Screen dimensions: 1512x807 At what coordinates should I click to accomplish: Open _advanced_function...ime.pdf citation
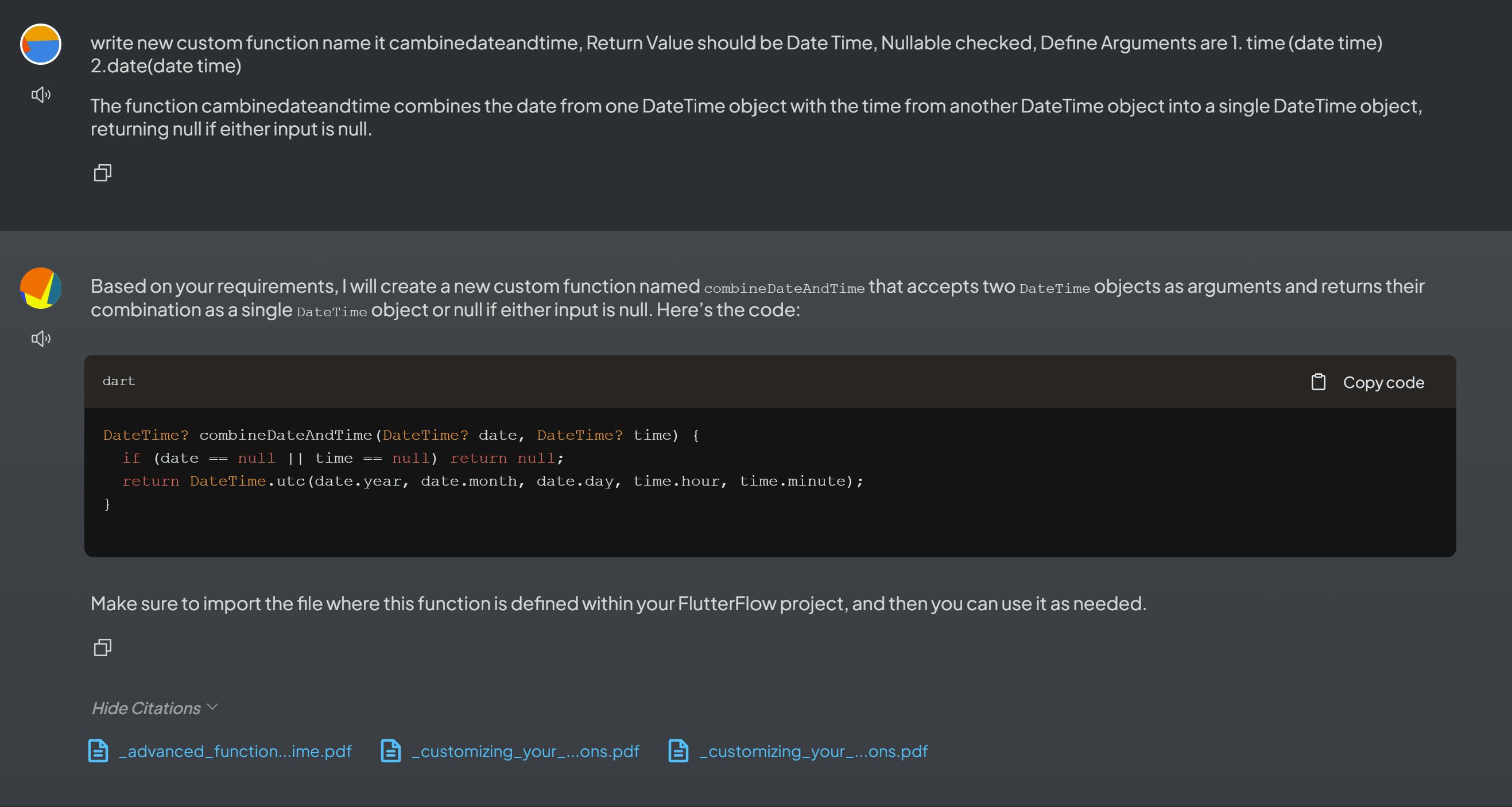pyautogui.click(x=235, y=751)
